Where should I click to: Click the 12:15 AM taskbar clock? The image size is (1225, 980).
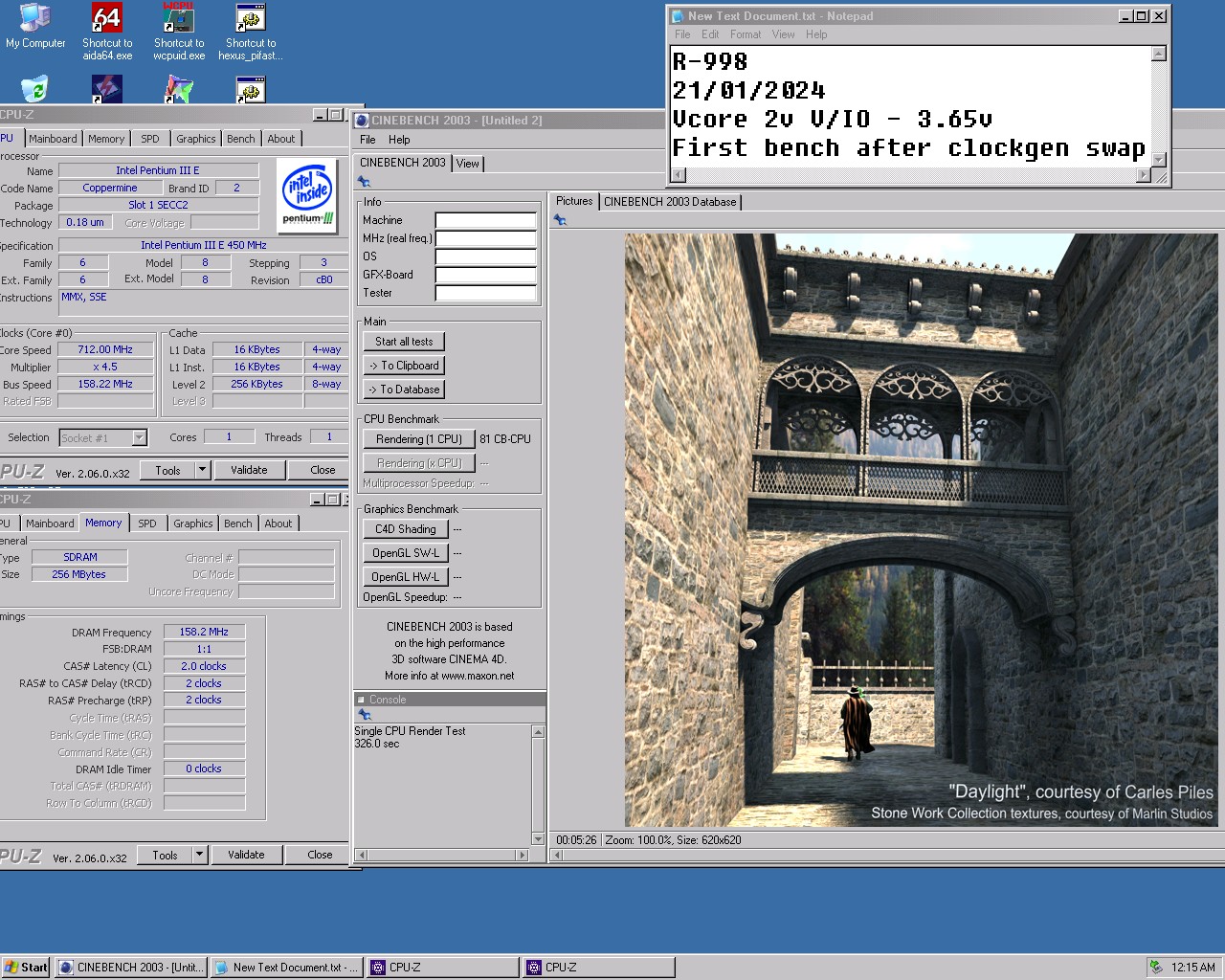pyautogui.click(x=1192, y=967)
